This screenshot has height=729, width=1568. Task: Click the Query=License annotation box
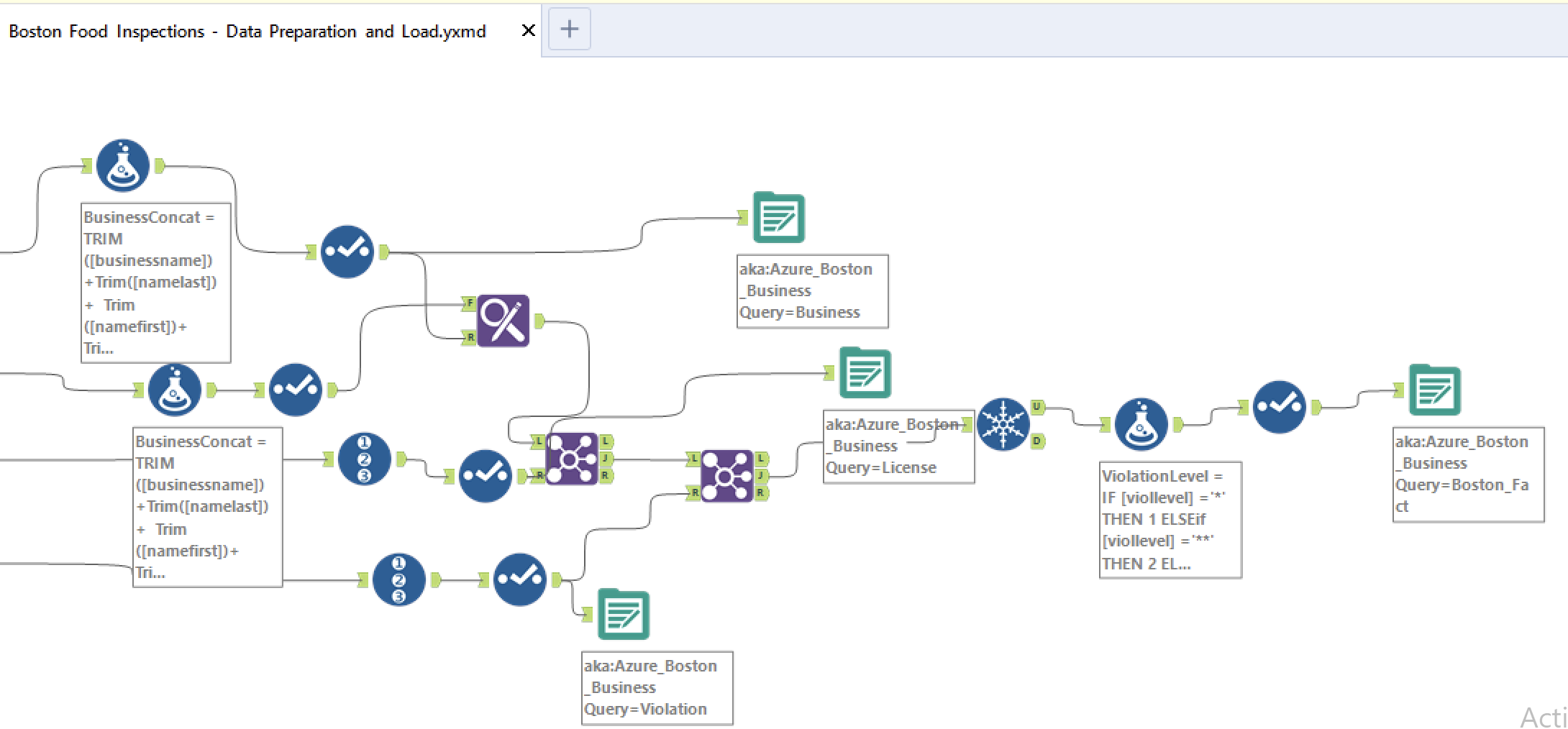[x=899, y=446]
